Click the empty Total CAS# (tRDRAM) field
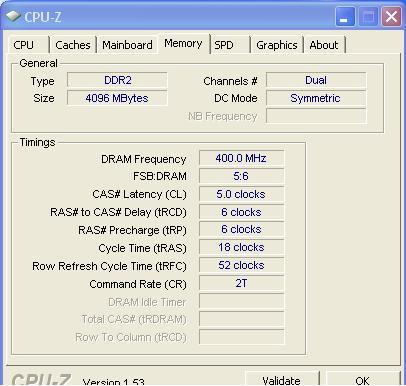The image size is (406, 386). (242, 319)
